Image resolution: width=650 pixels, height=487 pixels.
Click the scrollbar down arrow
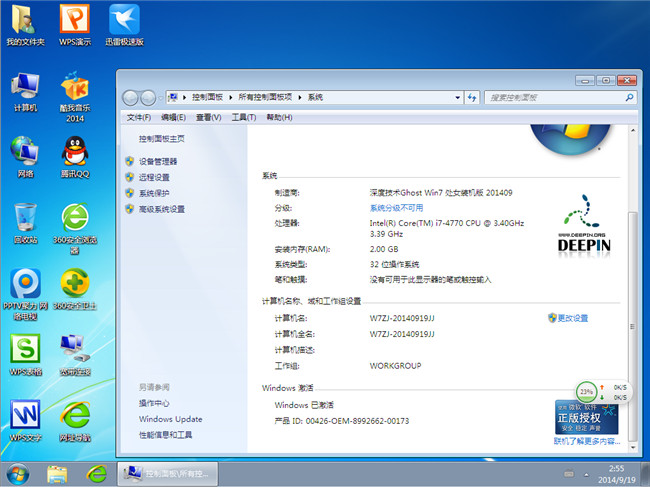633,447
